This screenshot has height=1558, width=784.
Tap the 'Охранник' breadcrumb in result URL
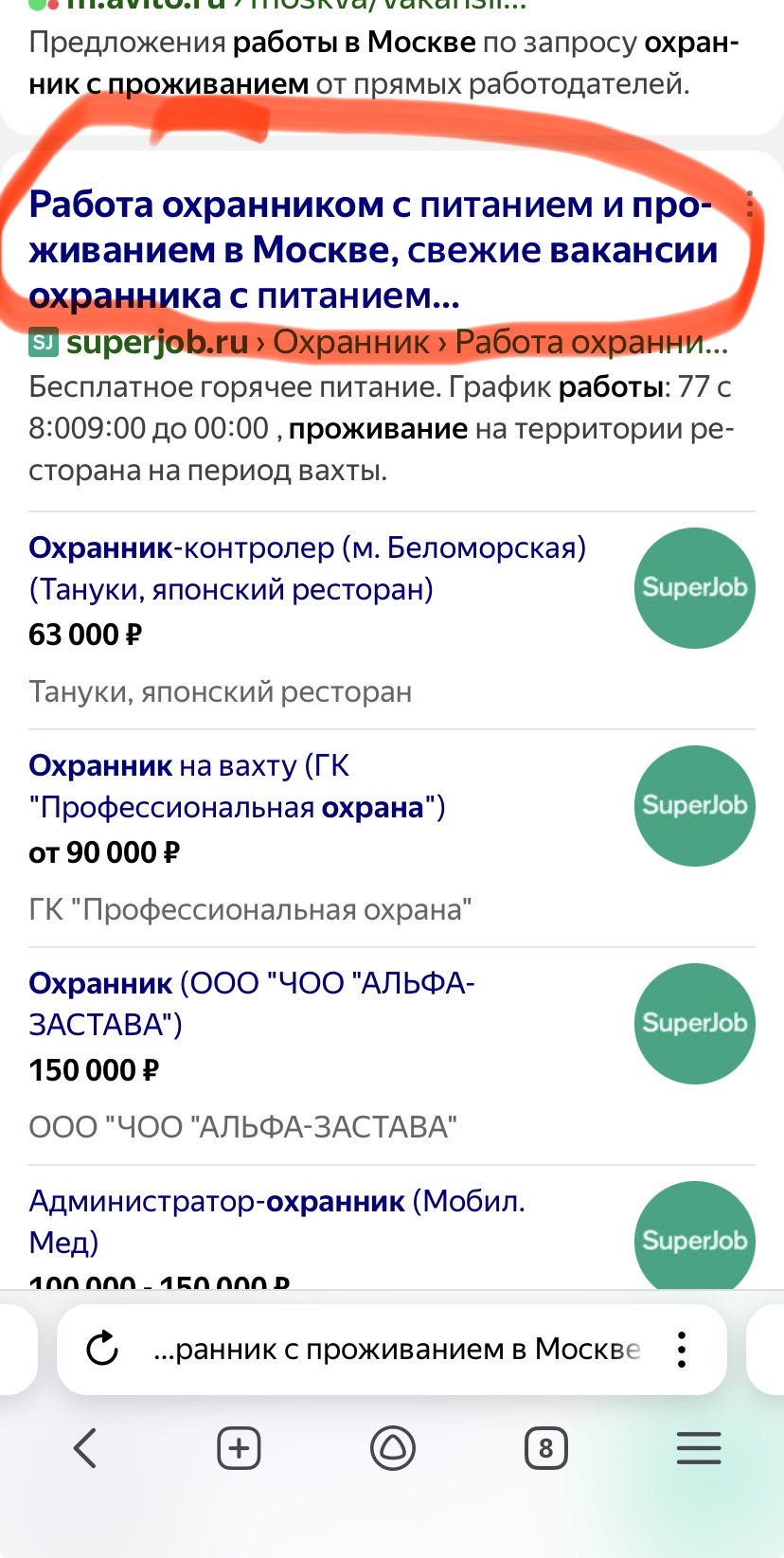point(351,342)
